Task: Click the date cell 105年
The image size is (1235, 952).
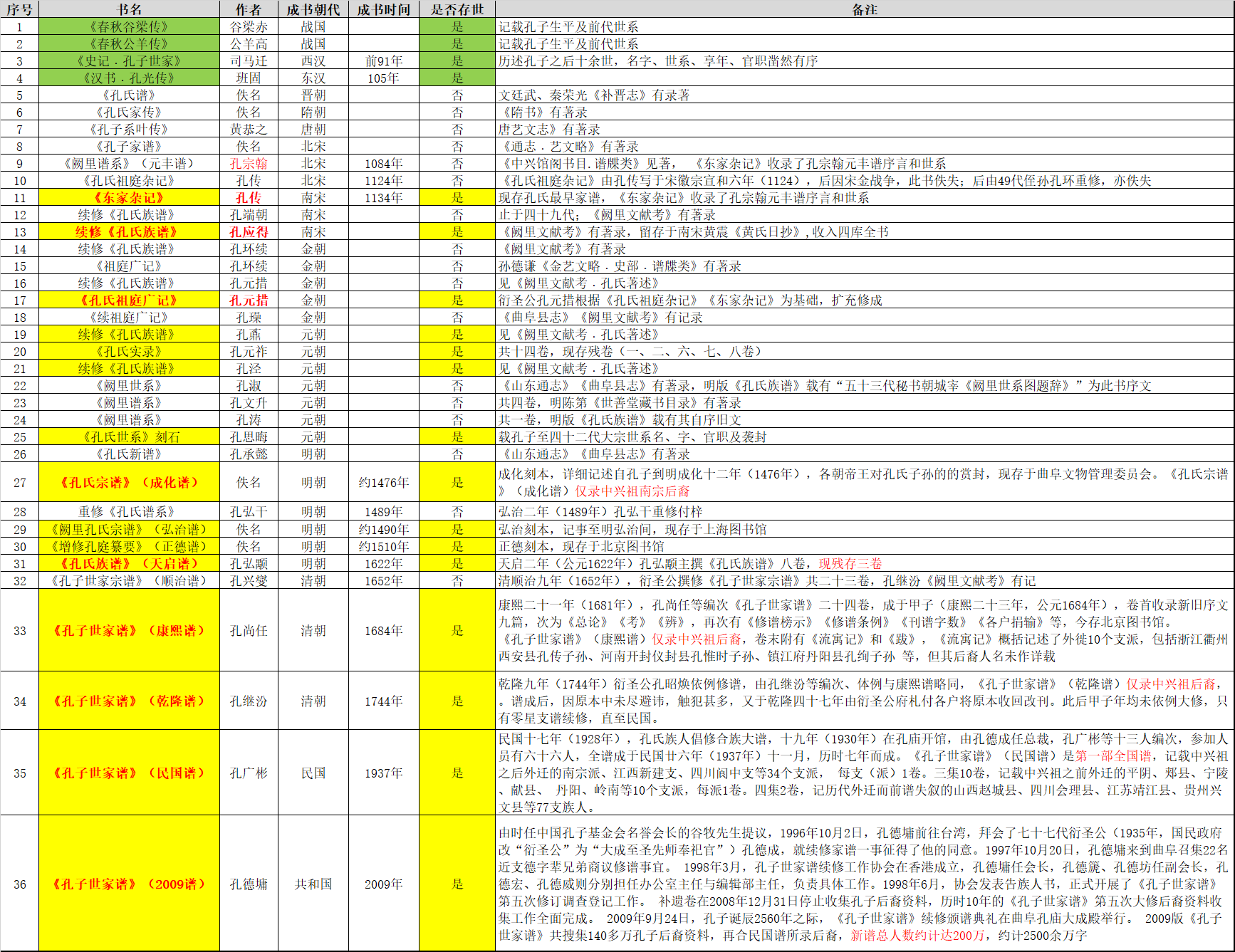Action: pyautogui.click(x=384, y=78)
